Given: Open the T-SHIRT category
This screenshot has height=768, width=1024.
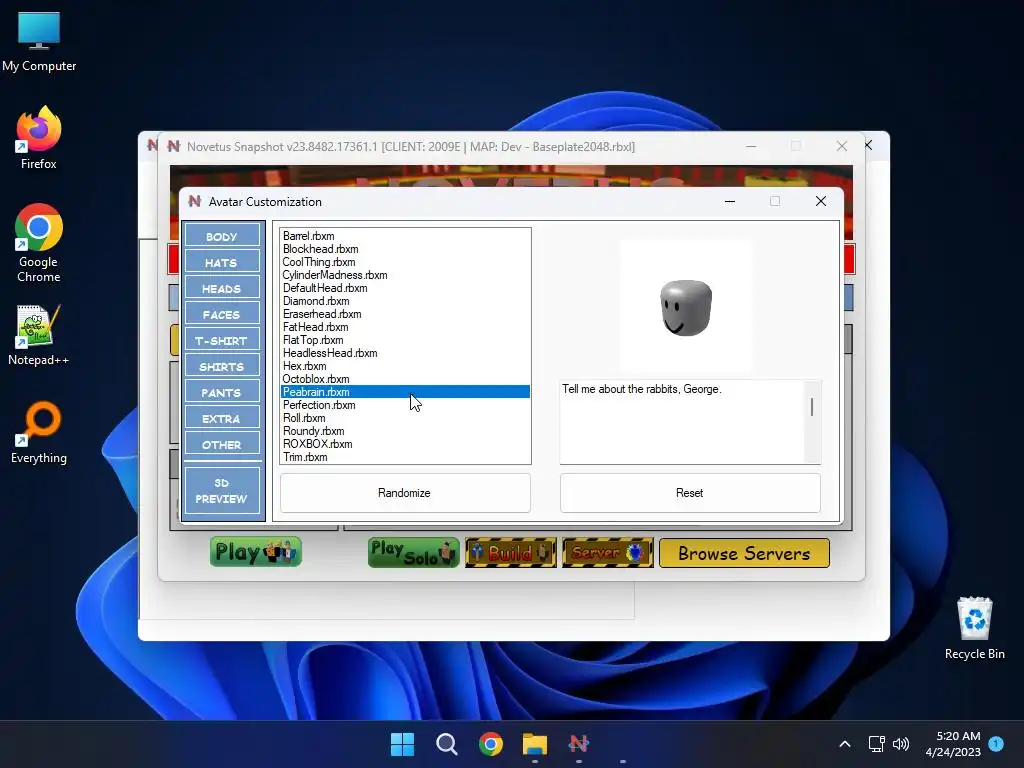Looking at the screenshot, I should click(x=222, y=341).
